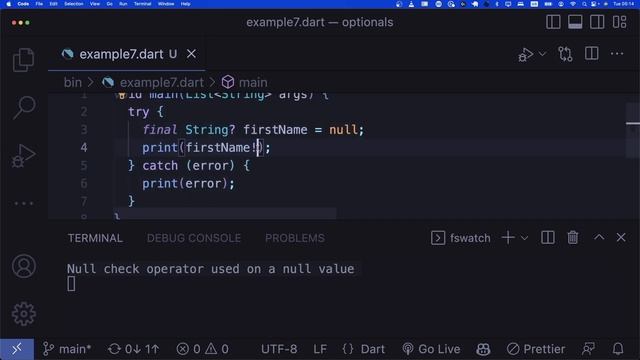Open the Manage gear icon
640x360 pixels.
coord(24,313)
